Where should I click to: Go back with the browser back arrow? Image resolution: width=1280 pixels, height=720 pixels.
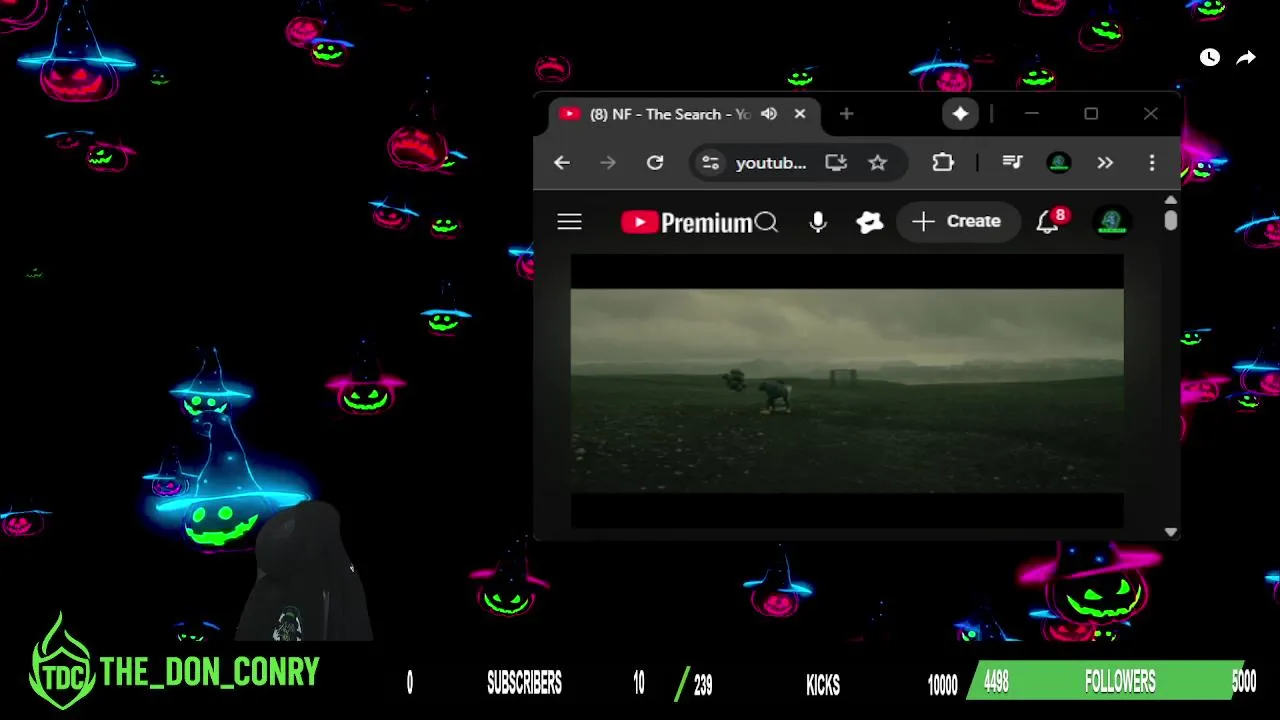coord(562,163)
